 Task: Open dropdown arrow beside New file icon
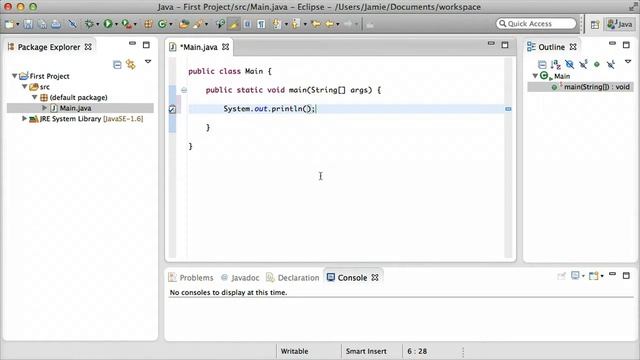point(18,25)
